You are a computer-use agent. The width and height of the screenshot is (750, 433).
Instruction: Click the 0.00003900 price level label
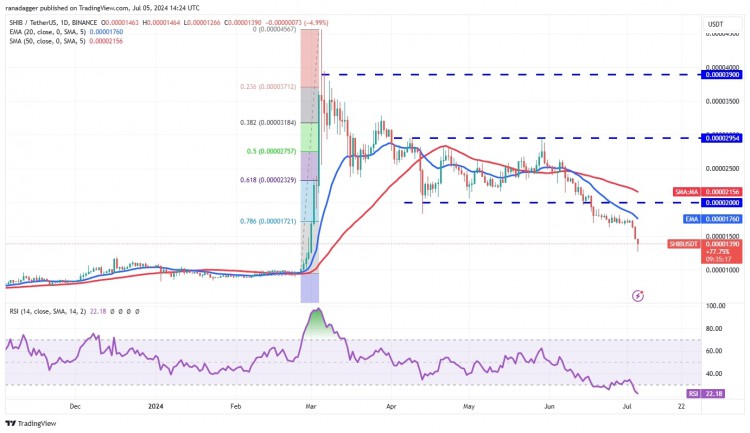[722, 75]
